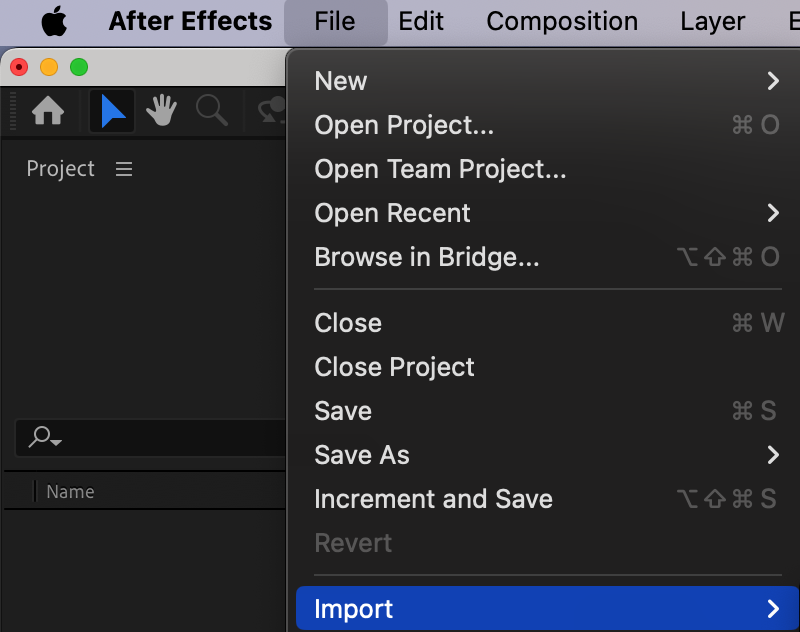Select the Selection arrow tool
The image size is (800, 632).
(113, 112)
